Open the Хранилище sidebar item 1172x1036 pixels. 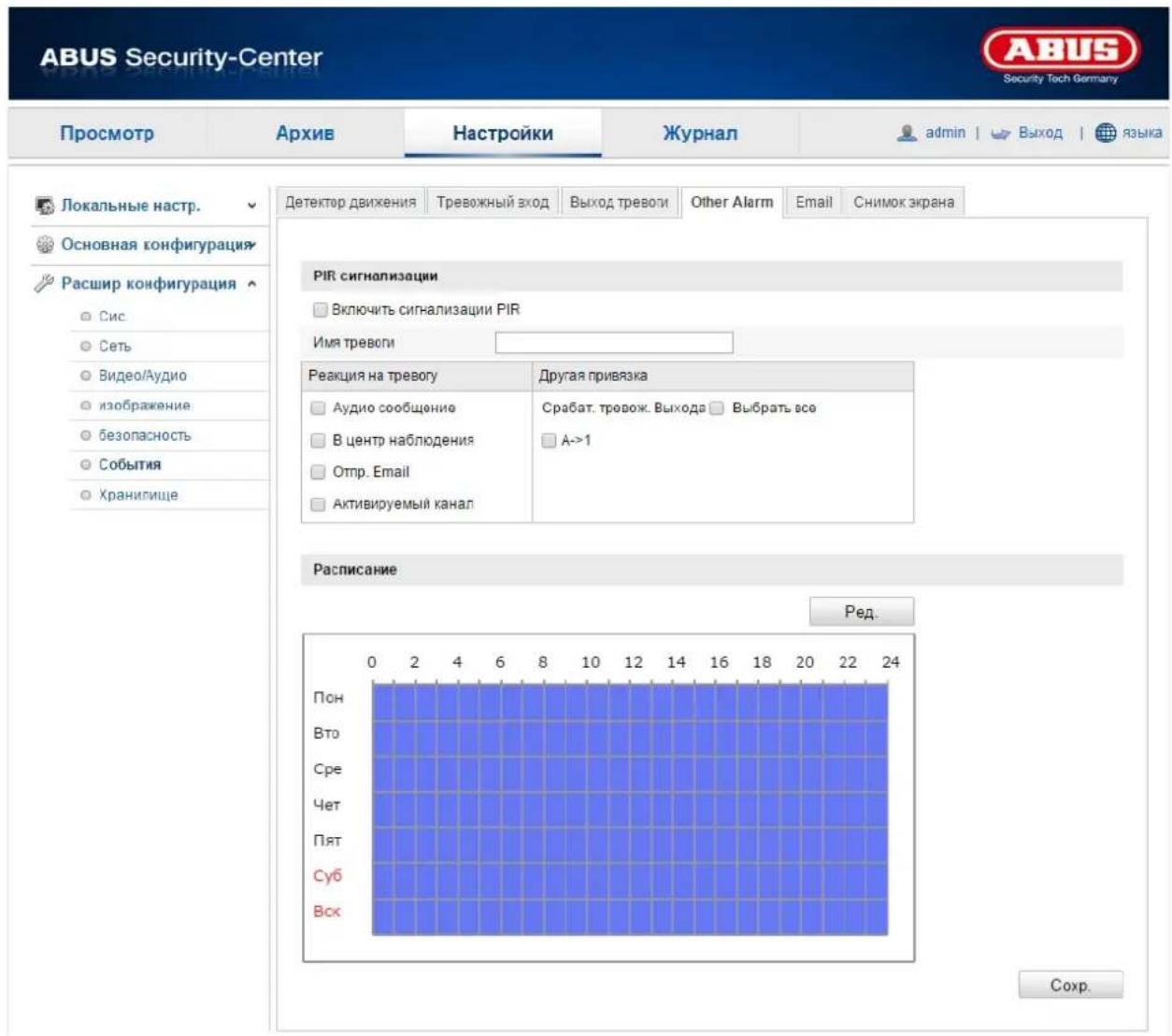[138, 495]
